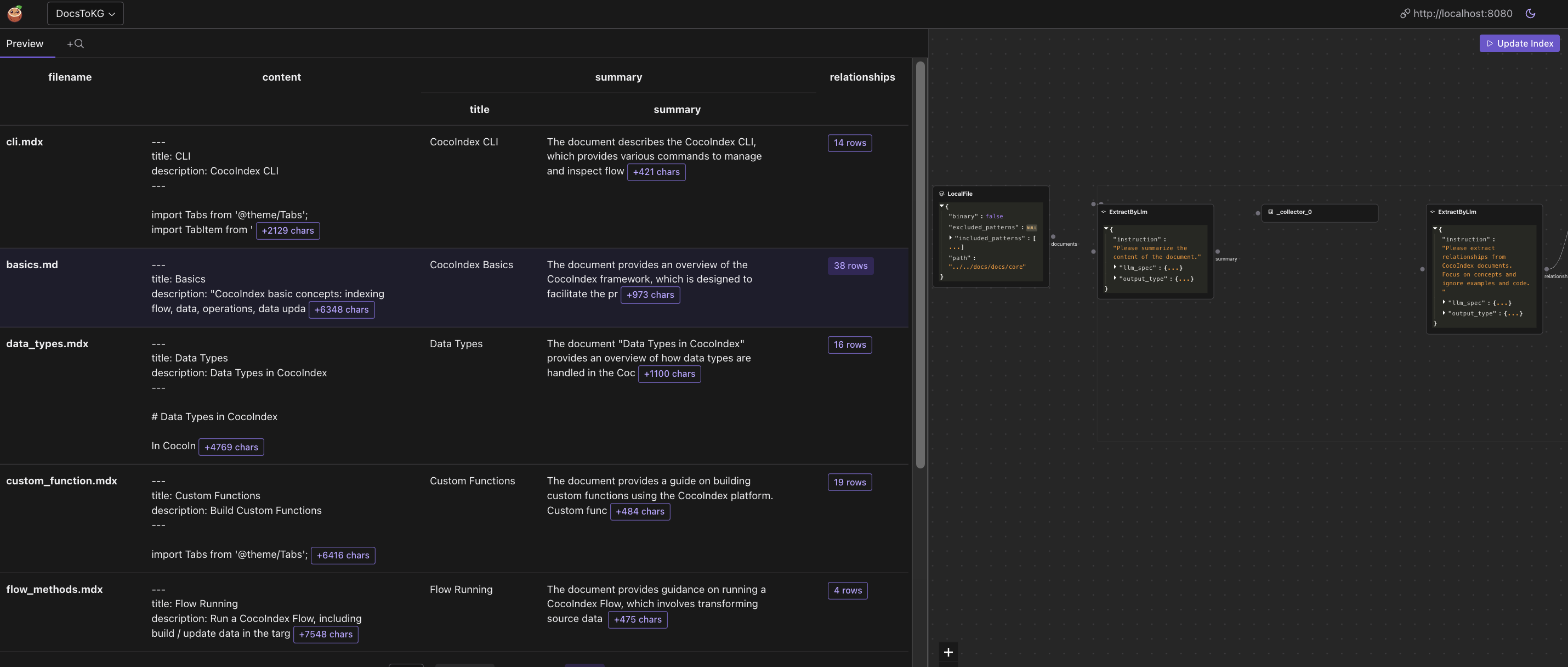Viewport: 1568px width, 667px height.
Task: Click the play icon inside Update Index
Action: (x=1490, y=43)
